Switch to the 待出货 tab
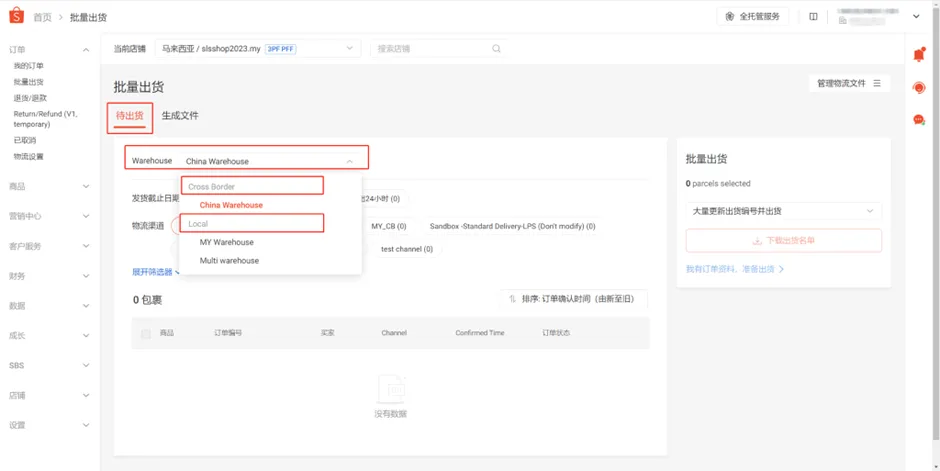The width and height of the screenshot is (940, 471). [129, 116]
